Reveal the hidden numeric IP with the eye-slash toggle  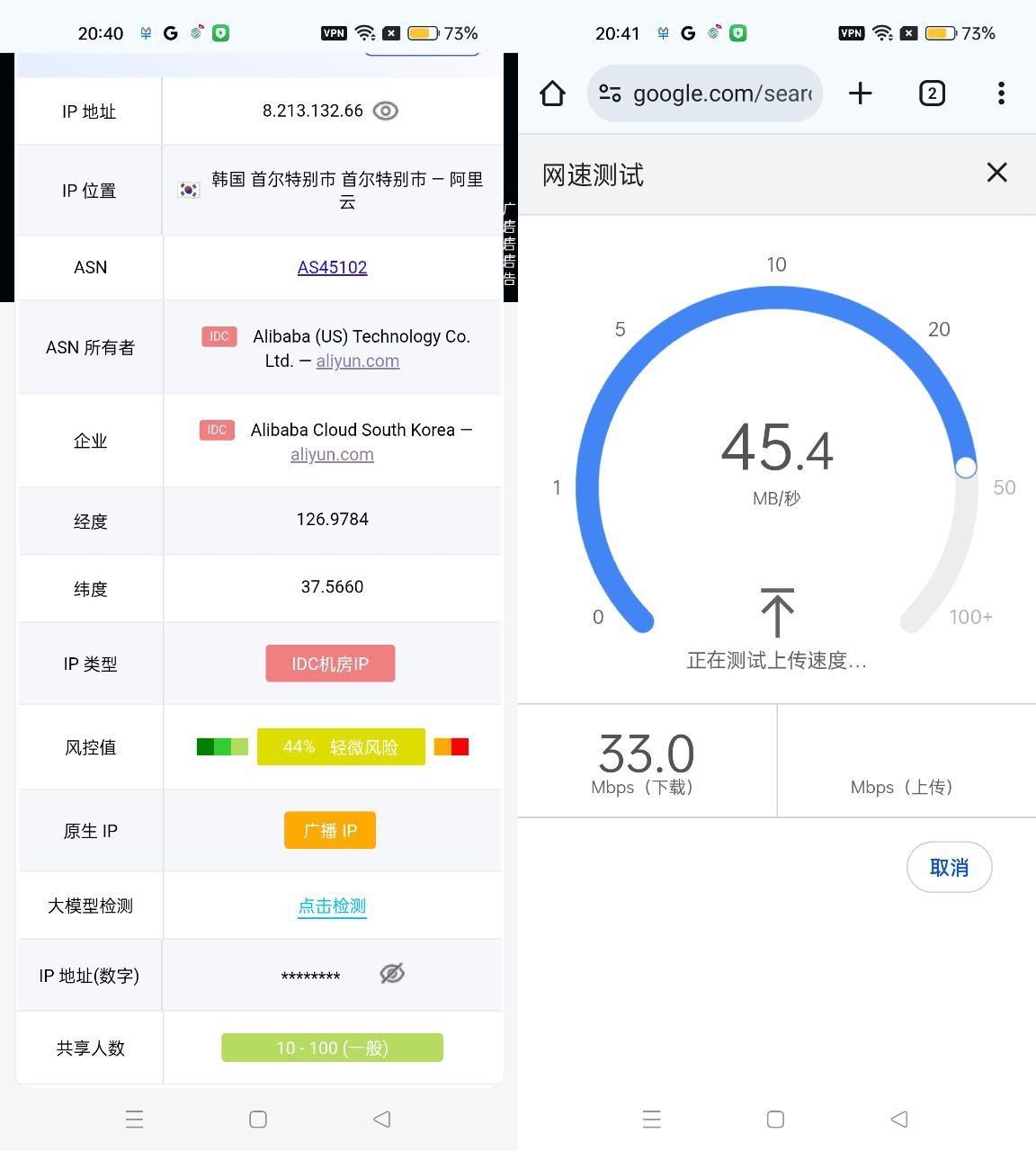(x=391, y=974)
